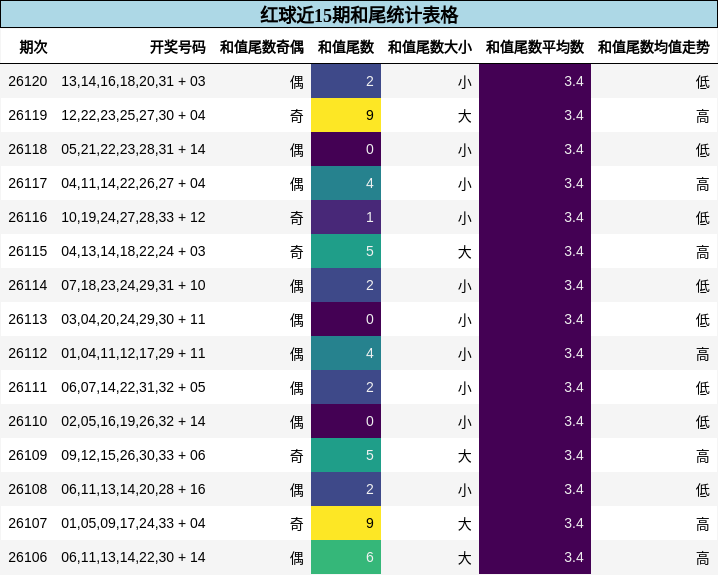Click 偶 parity cell in row 26118

297,150
